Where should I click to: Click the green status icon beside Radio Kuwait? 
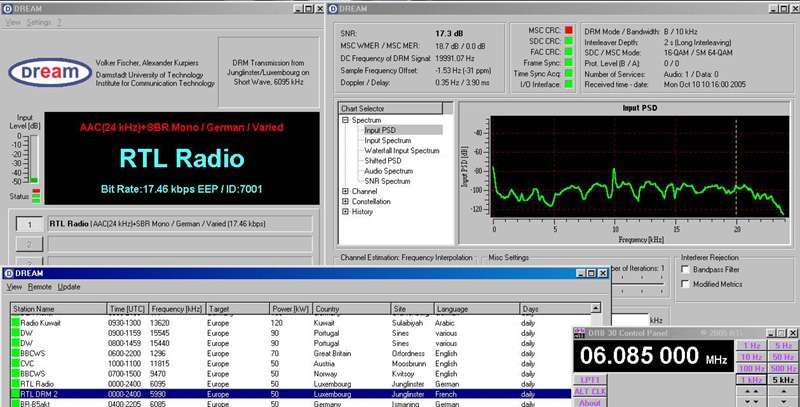[15, 323]
